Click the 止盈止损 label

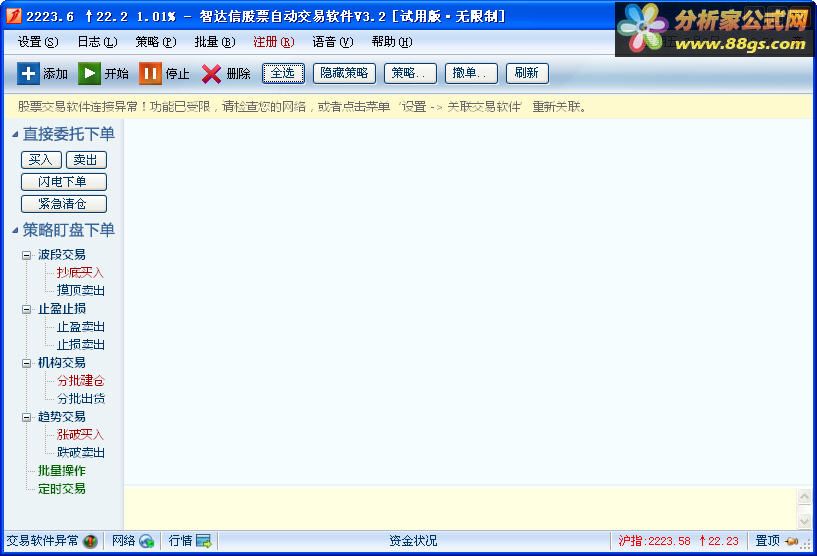[61, 310]
